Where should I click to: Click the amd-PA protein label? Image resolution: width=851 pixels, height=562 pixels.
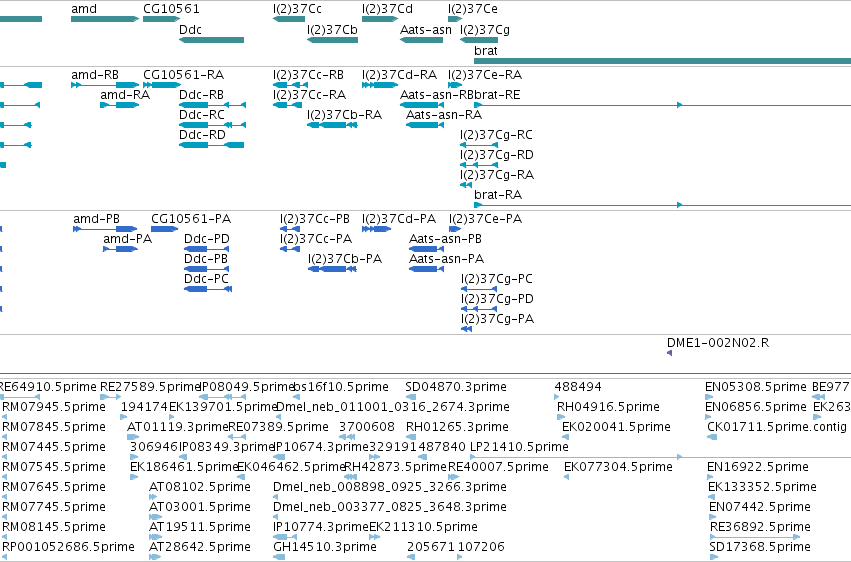127,239
